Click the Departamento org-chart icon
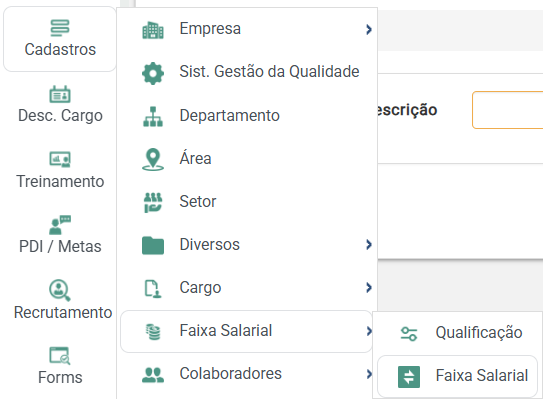Image resolution: width=543 pixels, height=399 pixels. (153, 116)
